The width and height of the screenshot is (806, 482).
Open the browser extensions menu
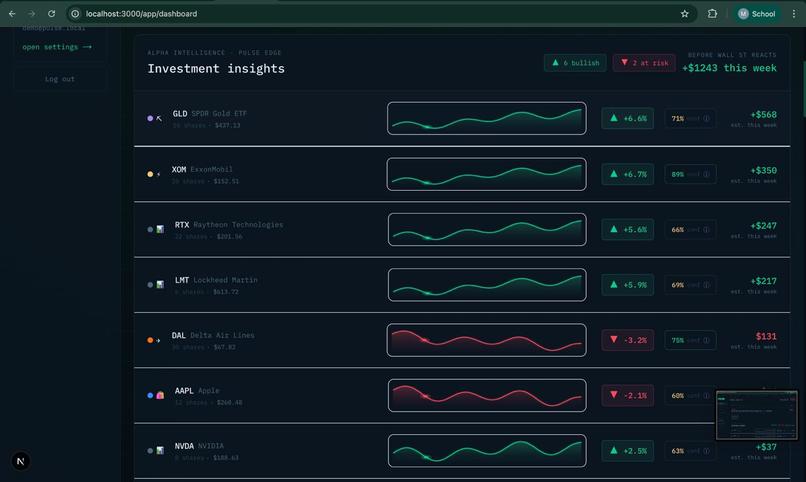coord(712,14)
